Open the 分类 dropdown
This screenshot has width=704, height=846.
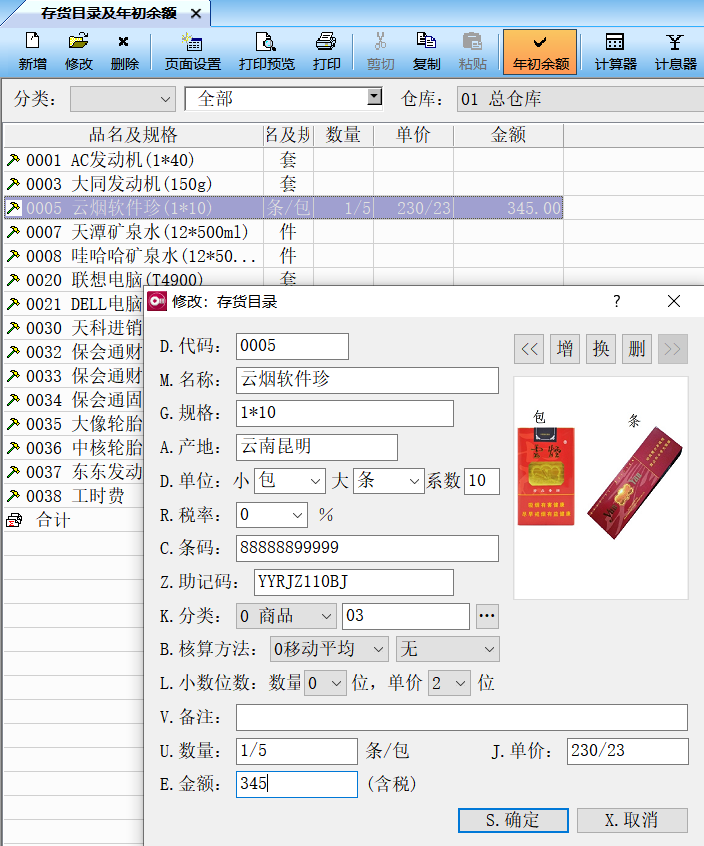tap(122, 99)
